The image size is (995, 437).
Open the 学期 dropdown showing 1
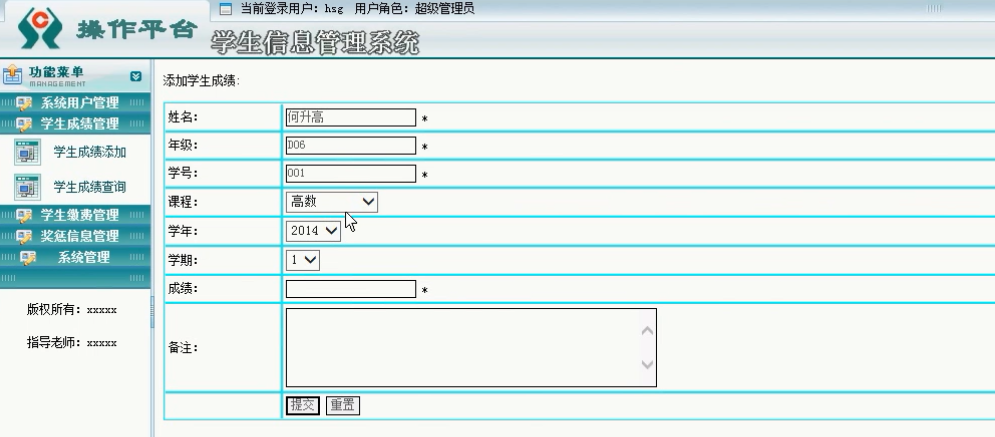[302, 260]
